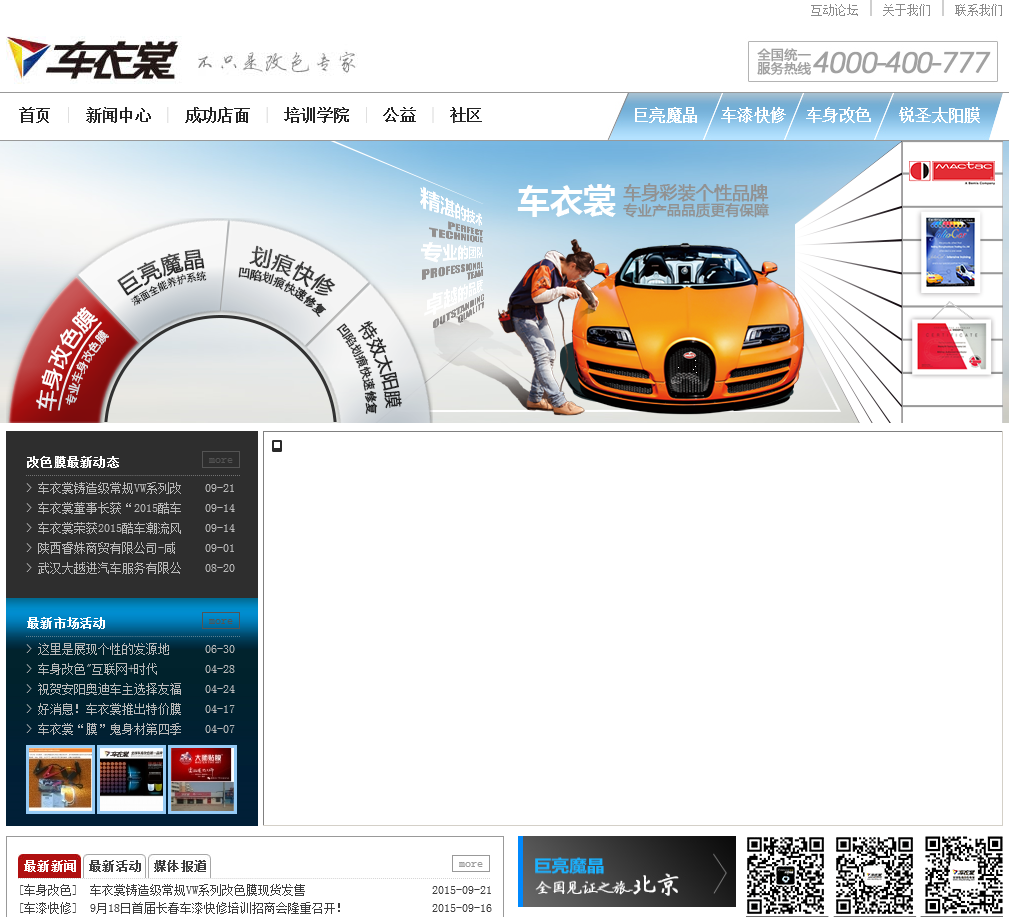Open news 车衣裳荣获2015酷车潮流风

pos(109,528)
